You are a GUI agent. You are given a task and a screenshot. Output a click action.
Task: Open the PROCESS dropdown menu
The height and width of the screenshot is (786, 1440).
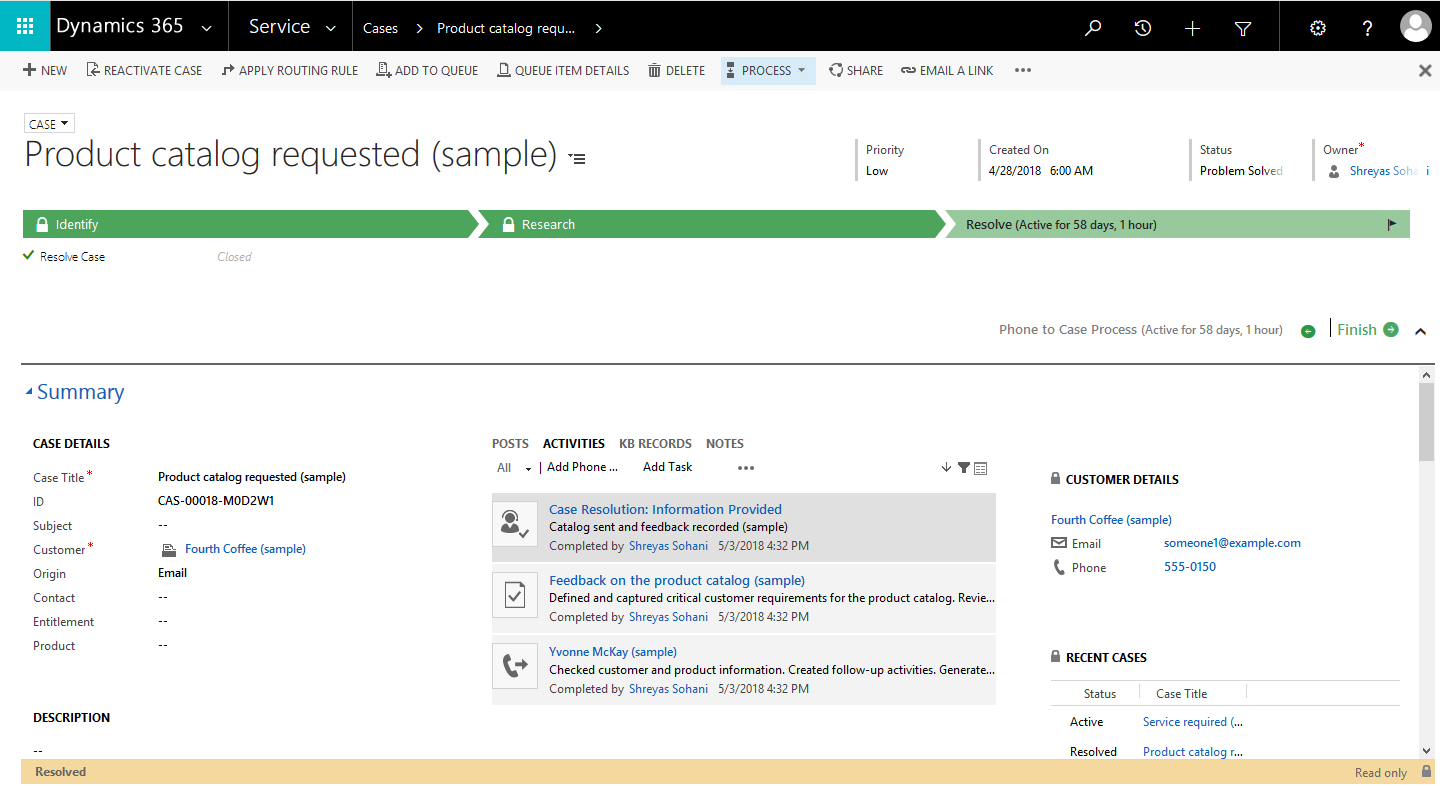(768, 71)
